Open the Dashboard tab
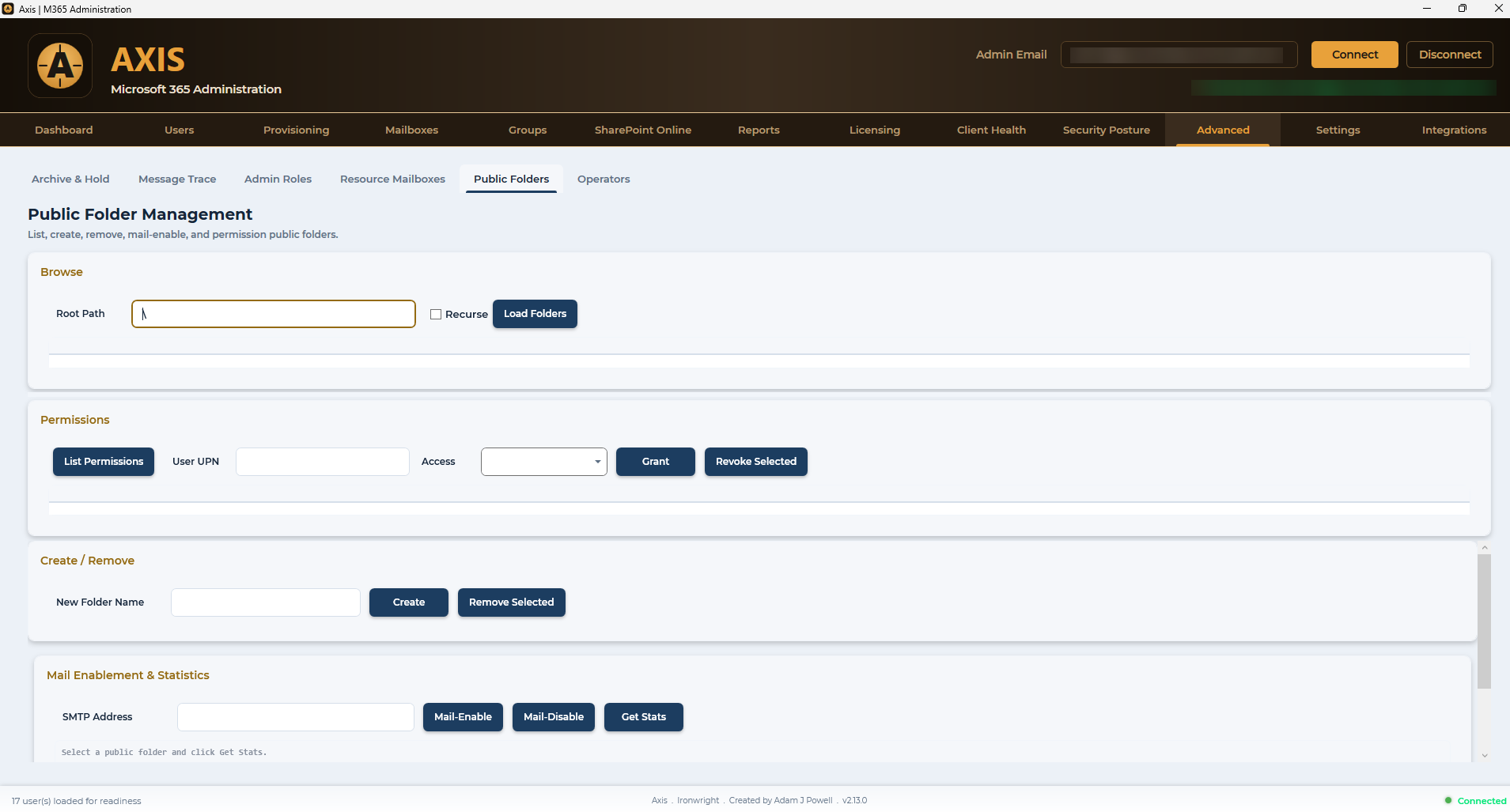 (64, 130)
